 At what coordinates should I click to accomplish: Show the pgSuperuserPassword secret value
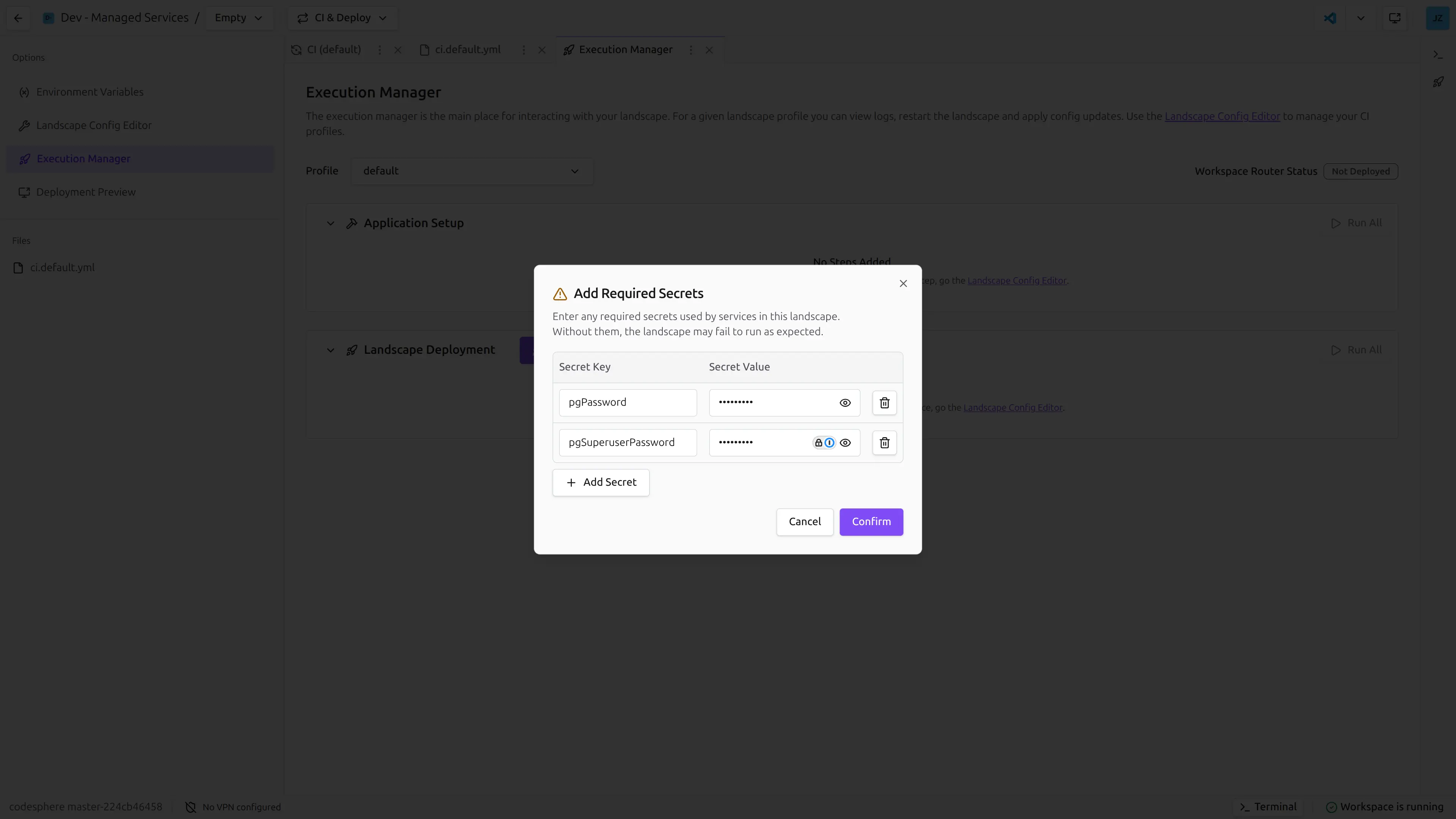(845, 442)
